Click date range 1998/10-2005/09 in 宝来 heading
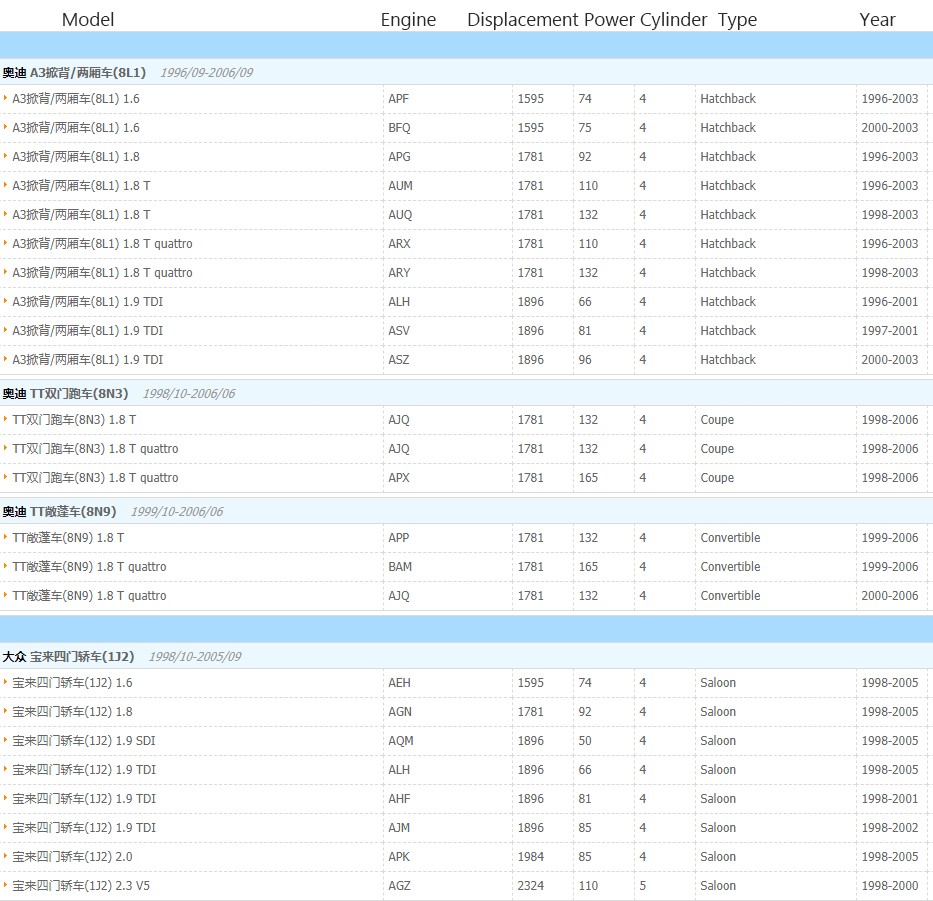The width and height of the screenshot is (933, 901). coord(195,656)
